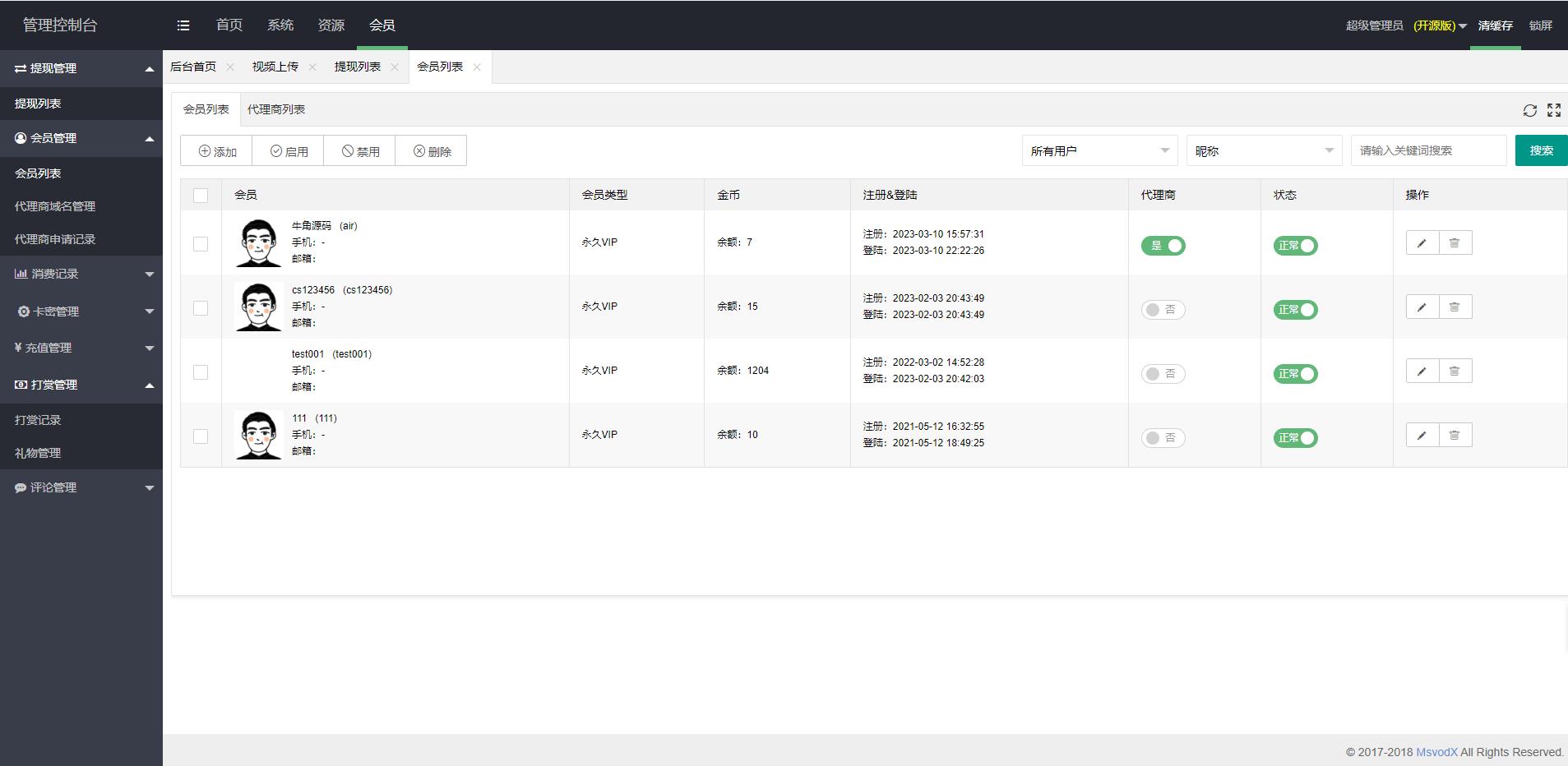Screen dimensions: 1568x766
Task: Expand the 卡密管理 sidebar section
Action: [81, 311]
